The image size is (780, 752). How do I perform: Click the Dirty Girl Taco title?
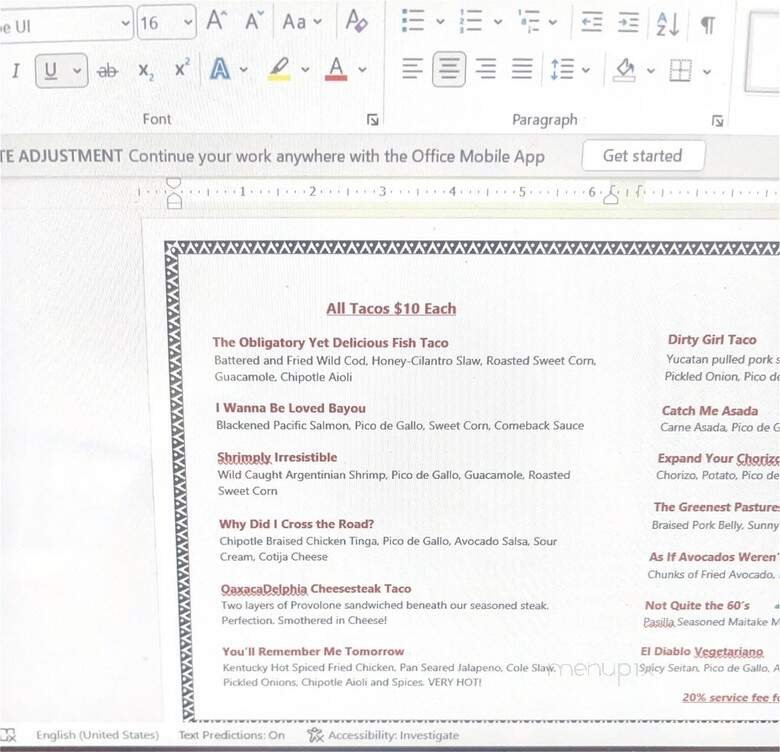pos(712,340)
